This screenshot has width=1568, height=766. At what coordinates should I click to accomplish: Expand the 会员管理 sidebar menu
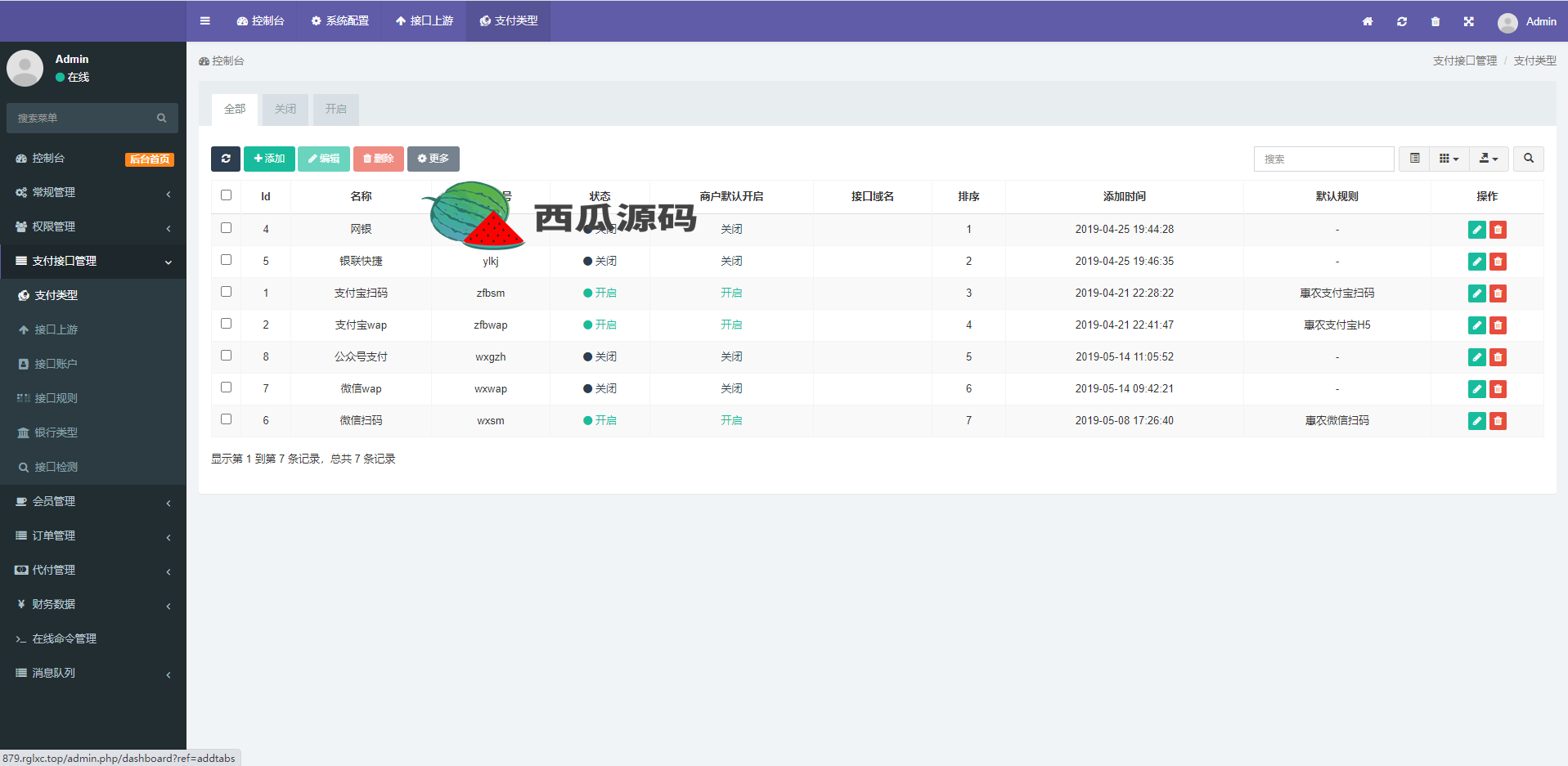(92, 502)
